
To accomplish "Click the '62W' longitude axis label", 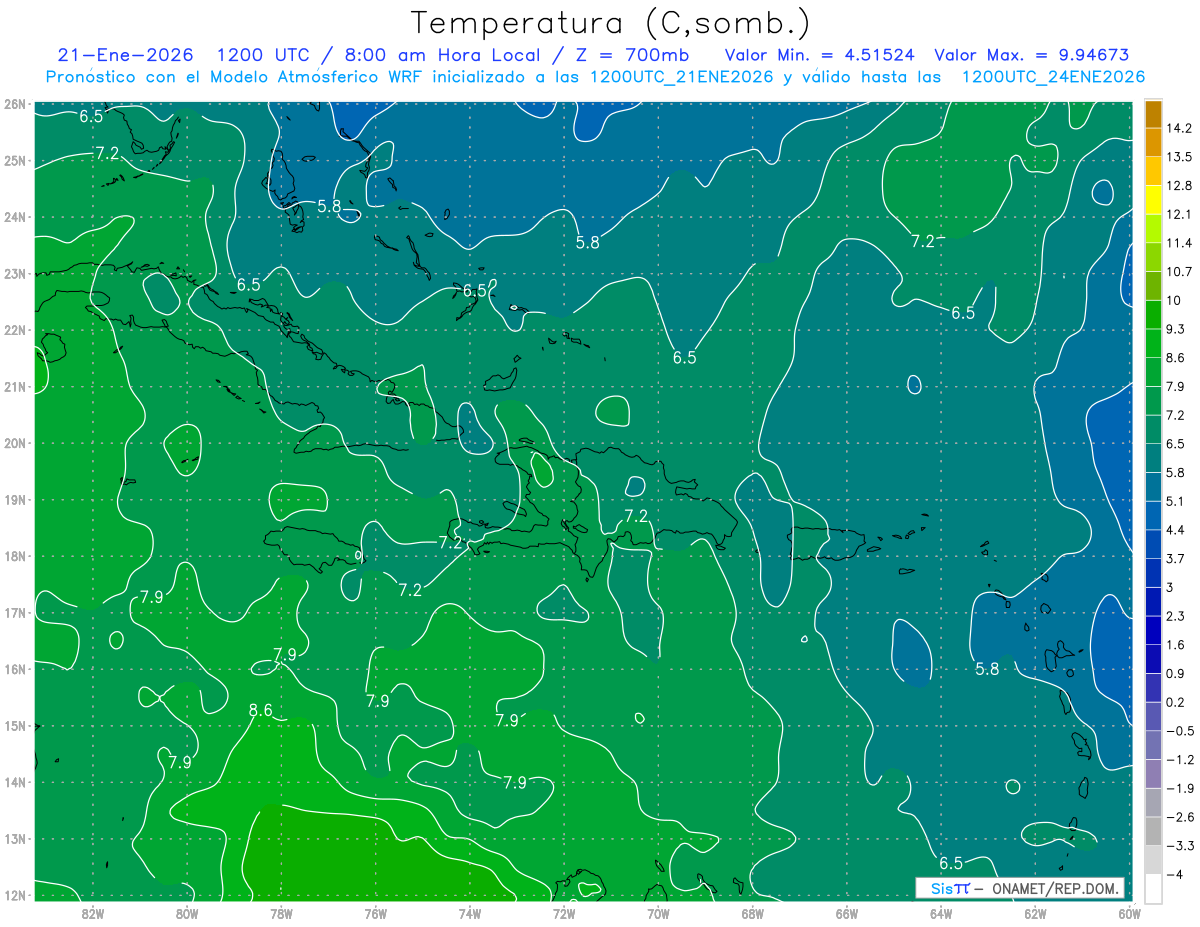I will 1035,913.
